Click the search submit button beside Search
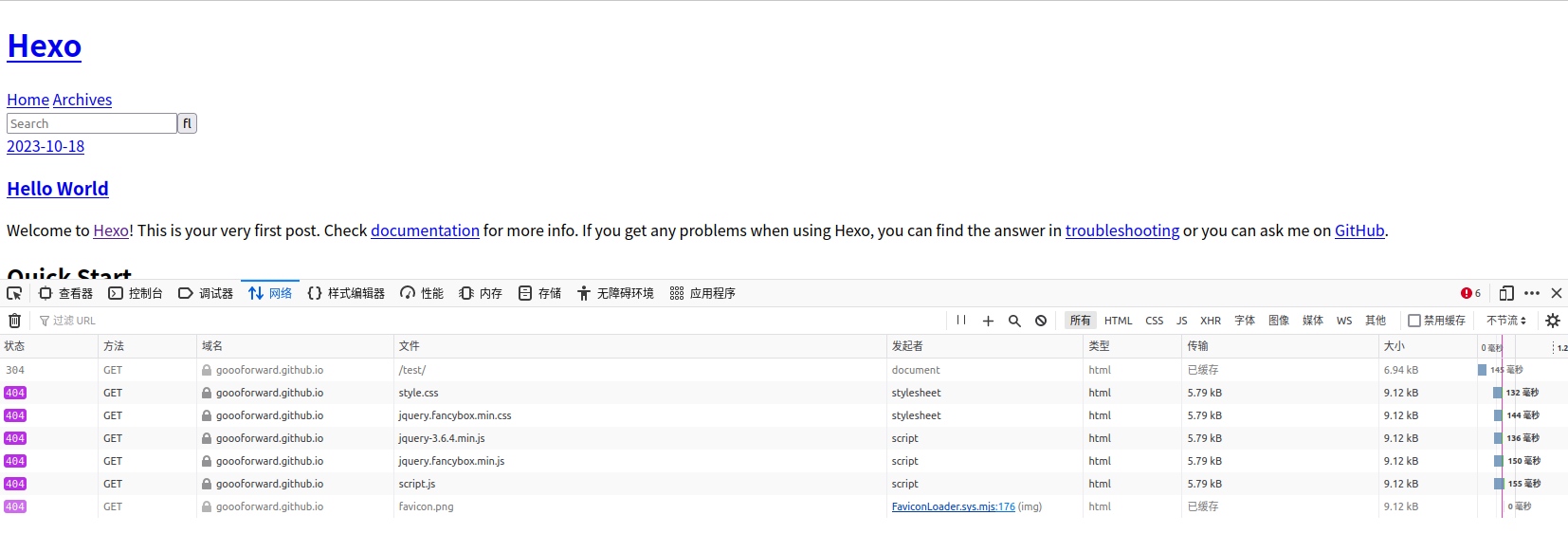 tap(188, 123)
